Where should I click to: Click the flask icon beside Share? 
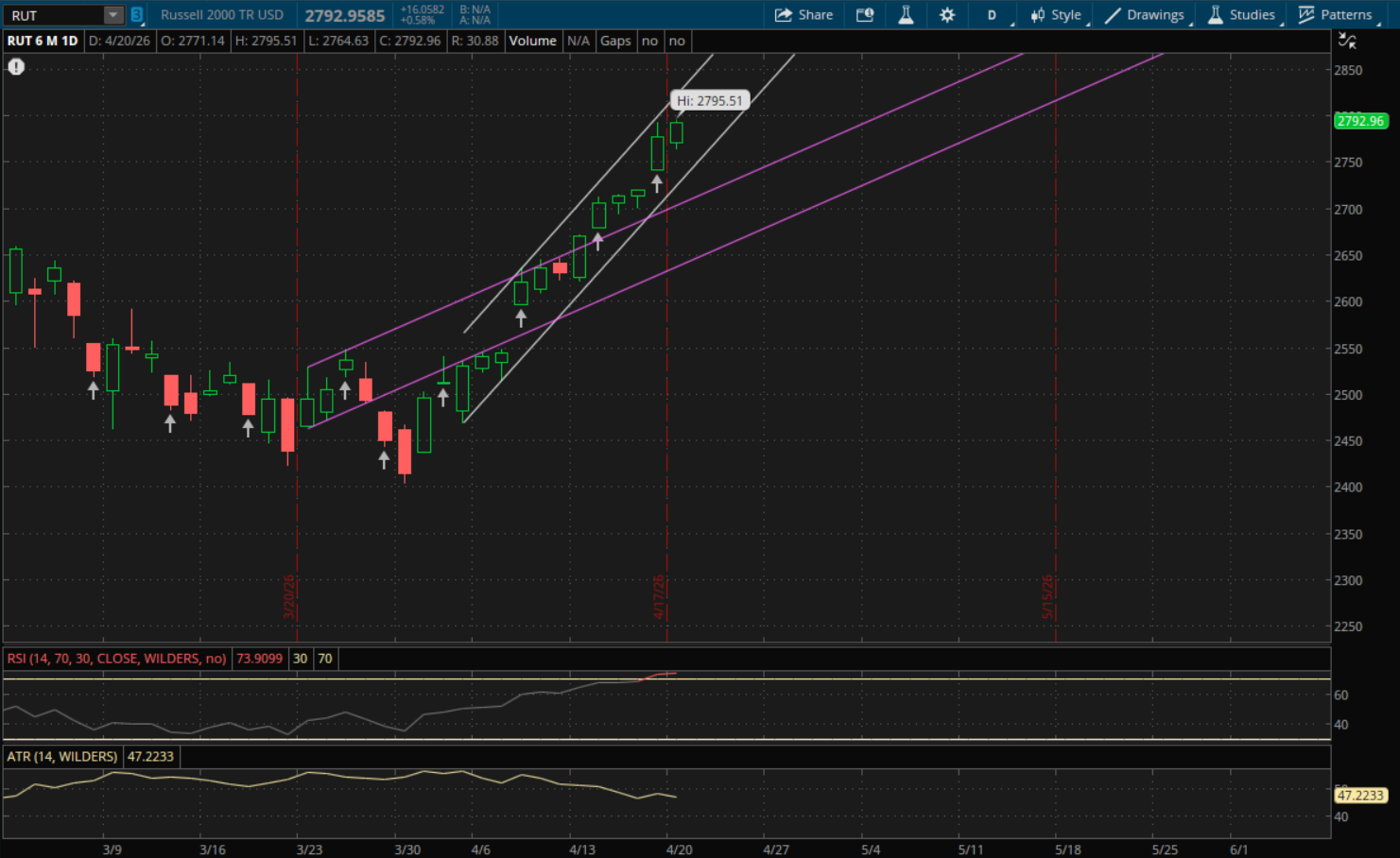tap(906, 15)
